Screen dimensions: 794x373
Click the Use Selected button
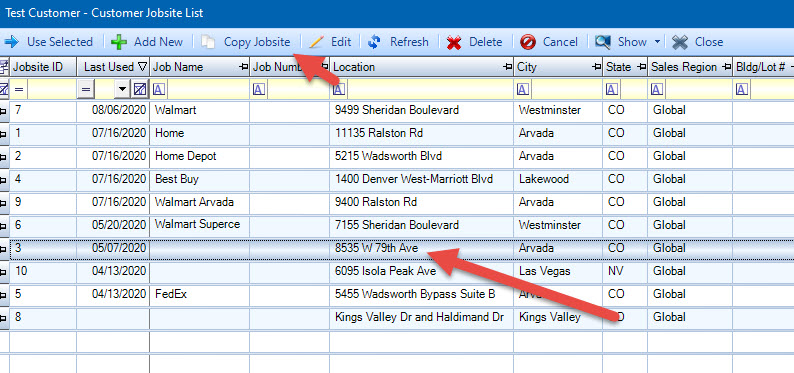pos(49,42)
